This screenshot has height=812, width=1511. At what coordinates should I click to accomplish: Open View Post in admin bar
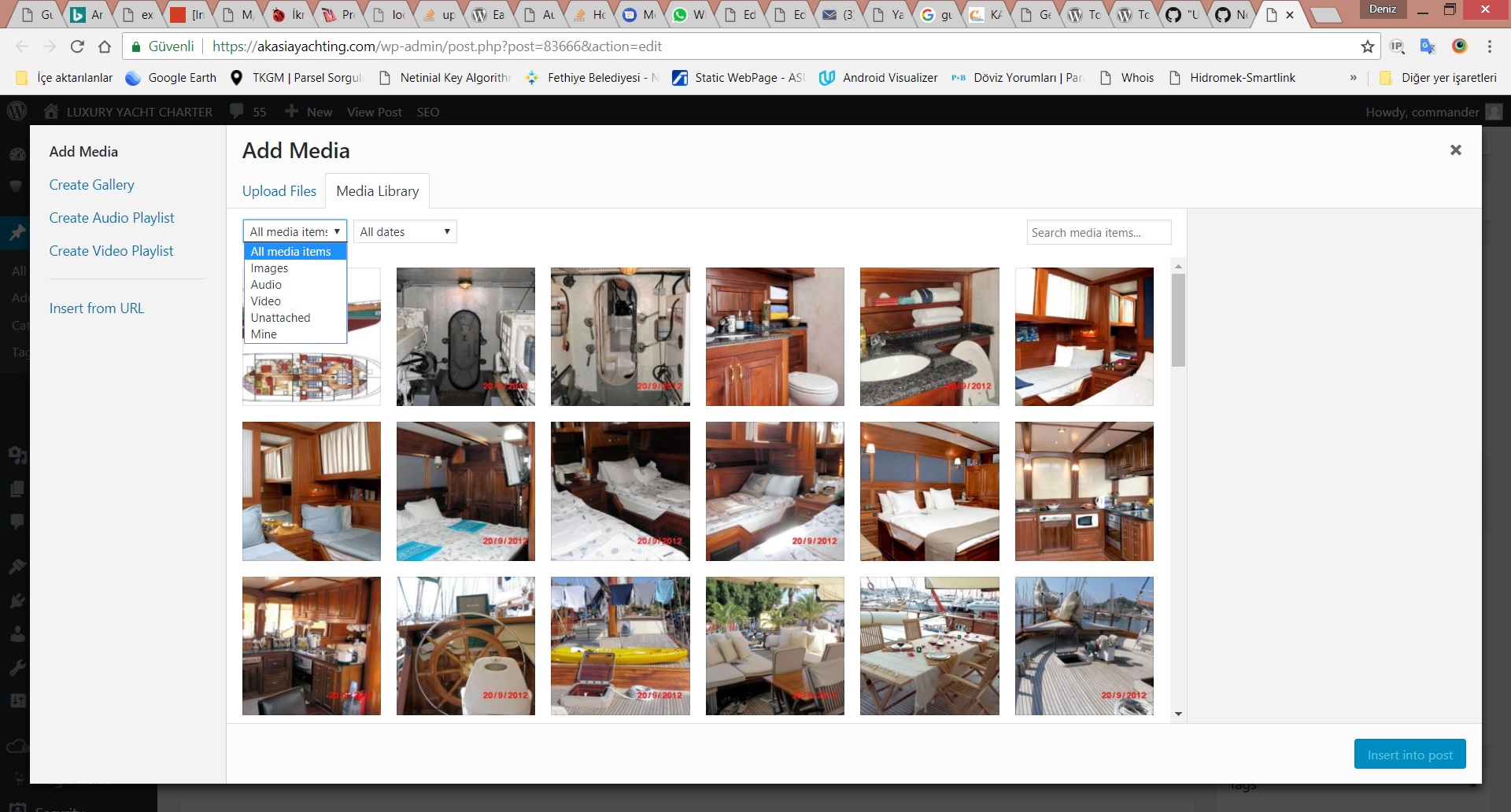375,112
